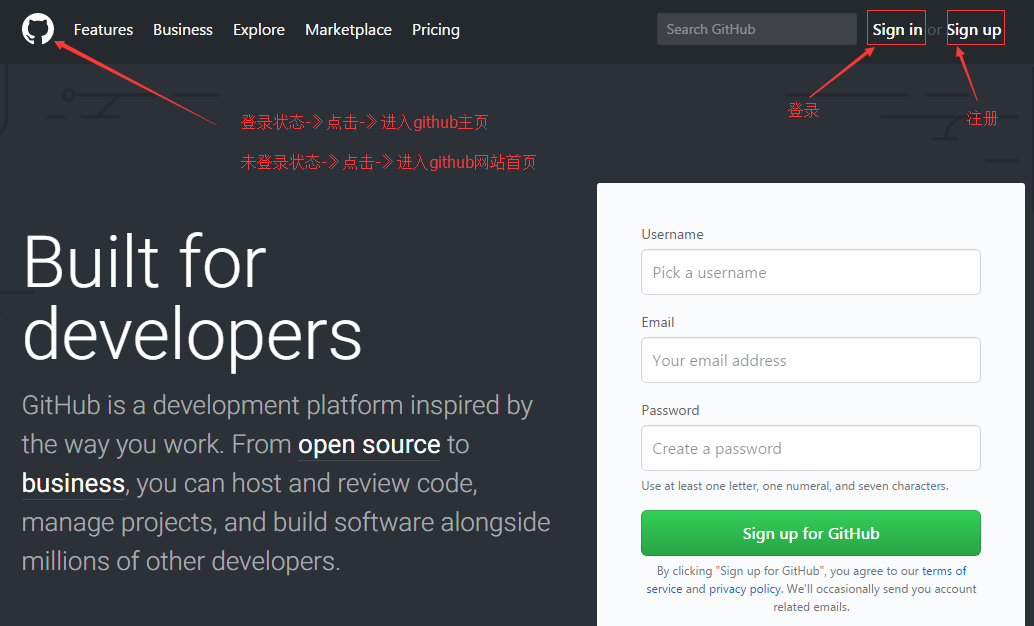This screenshot has height=626, width=1034.
Task: Open the Business nav link
Action: [x=183, y=30]
